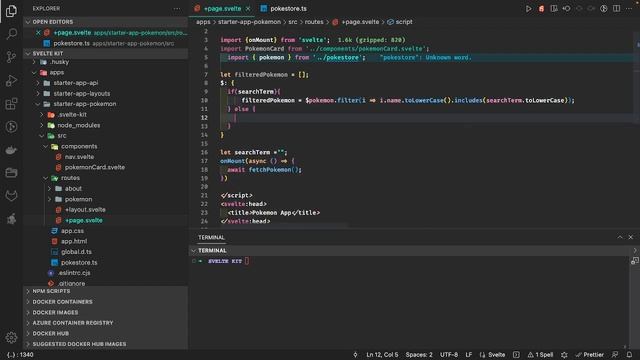640x360 pixels.
Task: Open the Search view in the activity bar
Action: pos(11,33)
